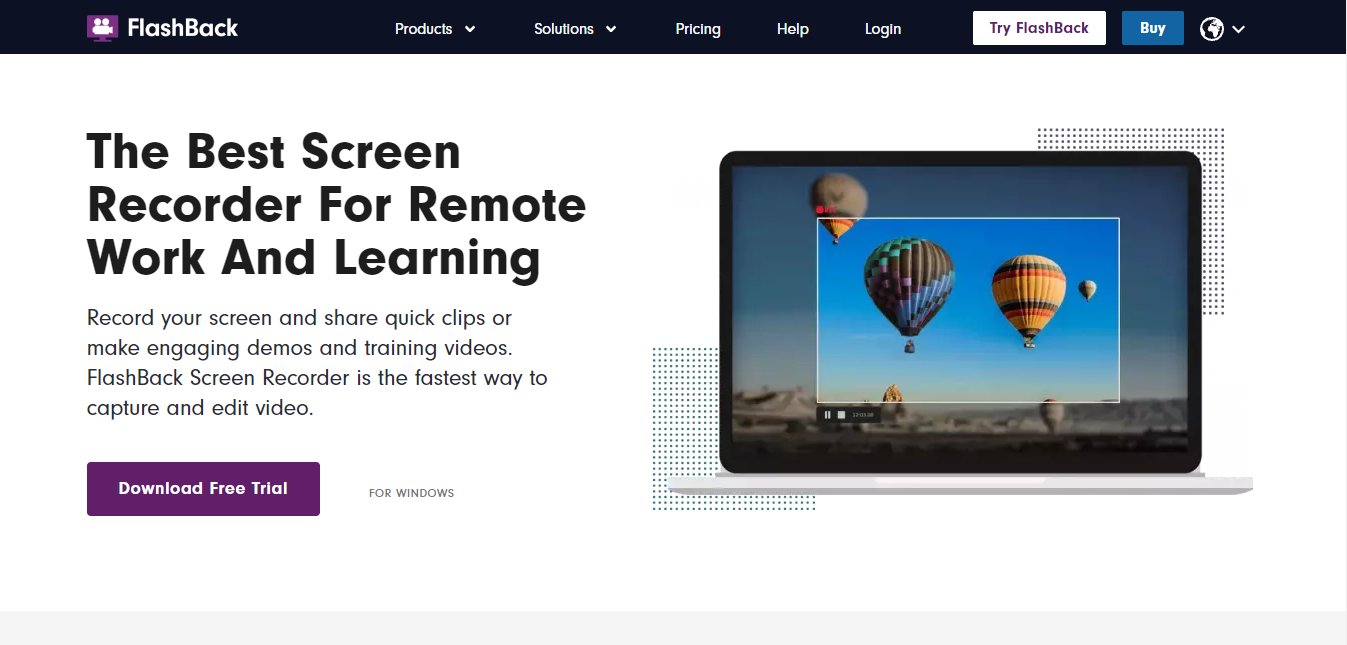
Task: Open the Solutions menu
Action: [x=564, y=29]
